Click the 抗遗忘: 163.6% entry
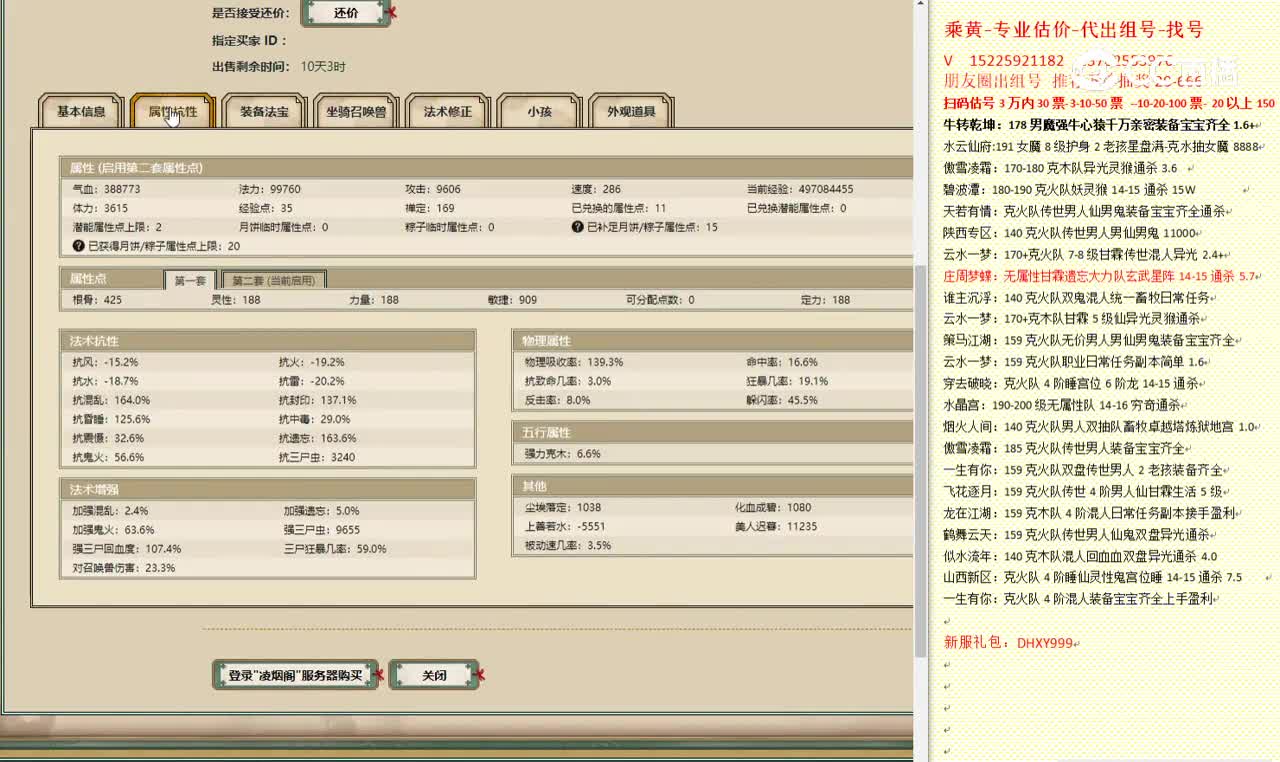This screenshot has width=1280, height=762. tap(317, 438)
